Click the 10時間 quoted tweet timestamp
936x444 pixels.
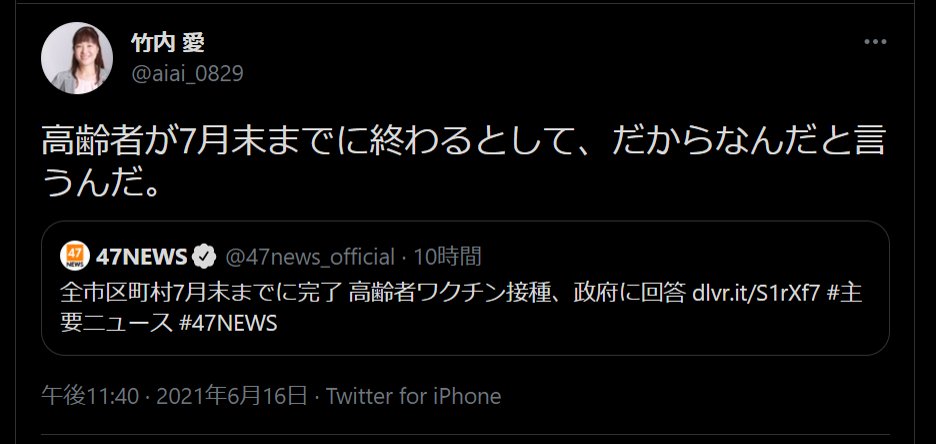tap(447, 257)
